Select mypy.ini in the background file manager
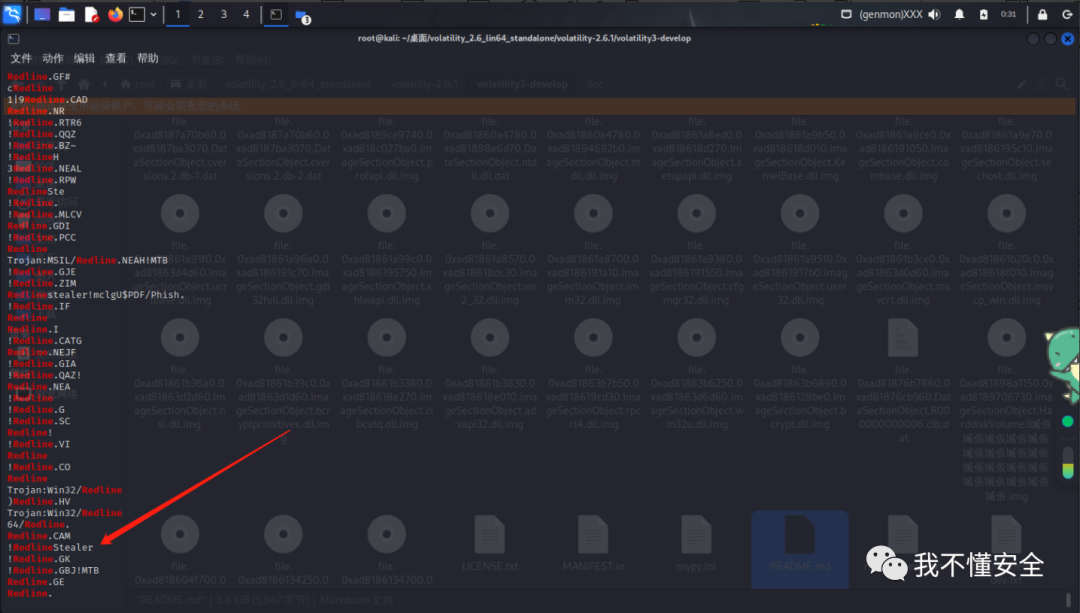This screenshot has width=1080, height=613. point(696,544)
